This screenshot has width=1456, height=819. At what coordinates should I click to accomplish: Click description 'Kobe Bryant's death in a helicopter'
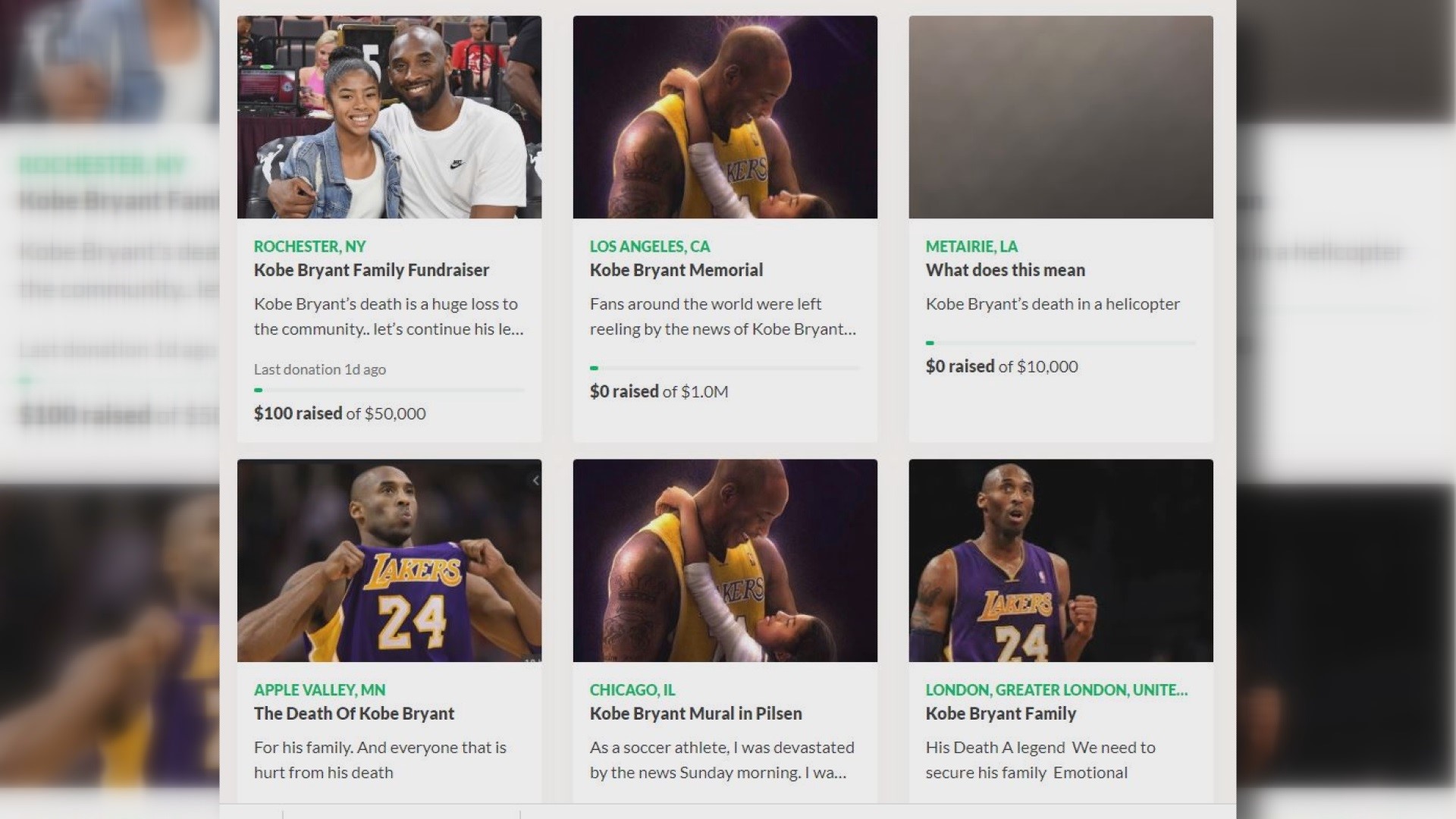click(1053, 304)
